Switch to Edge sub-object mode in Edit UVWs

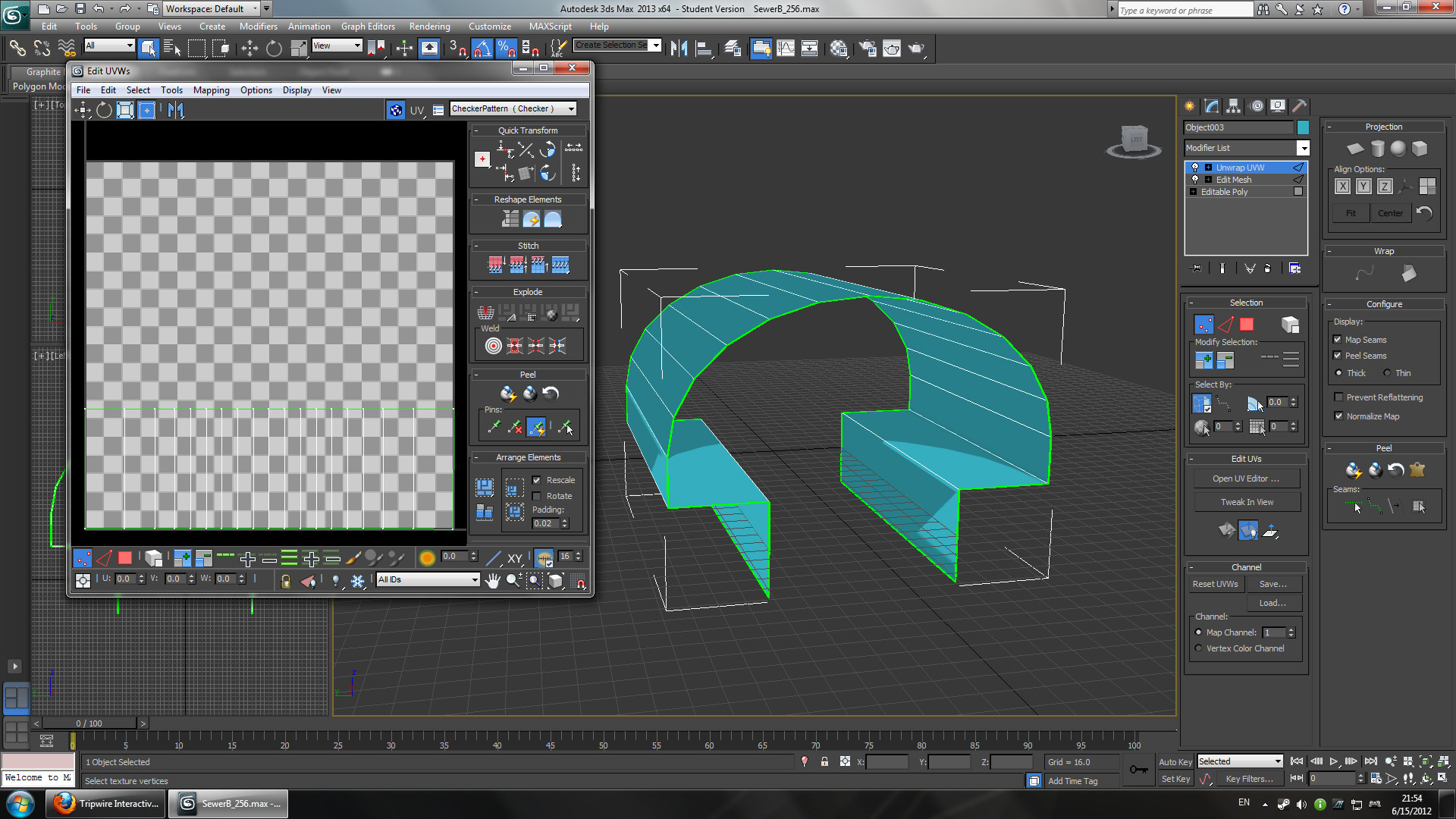click(x=104, y=559)
